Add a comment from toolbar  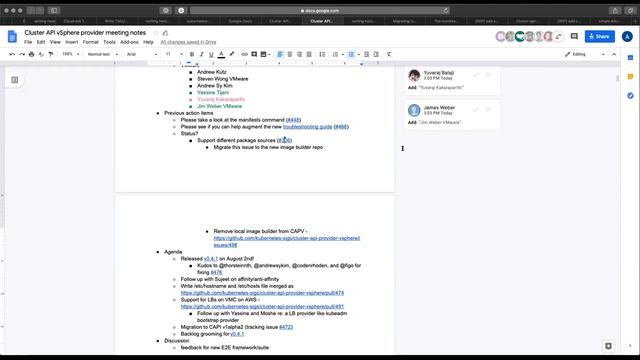[x=254, y=54]
